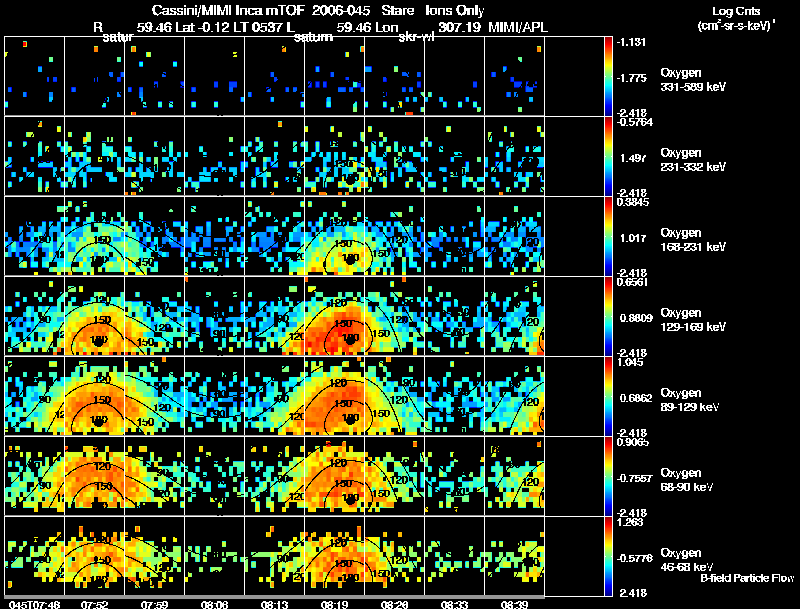Click the Oxygen 46-68 keV color bar
Image resolution: width=800 pixels, height=609 pixels.
pos(608,556)
